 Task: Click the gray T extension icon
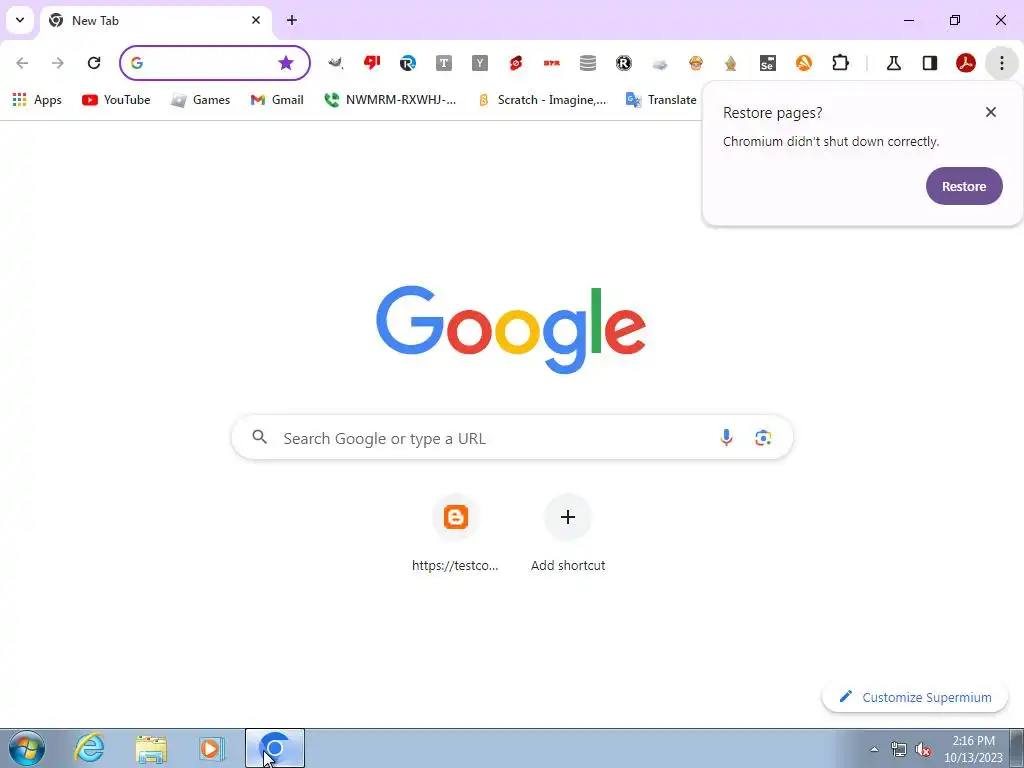click(x=444, y=63)
